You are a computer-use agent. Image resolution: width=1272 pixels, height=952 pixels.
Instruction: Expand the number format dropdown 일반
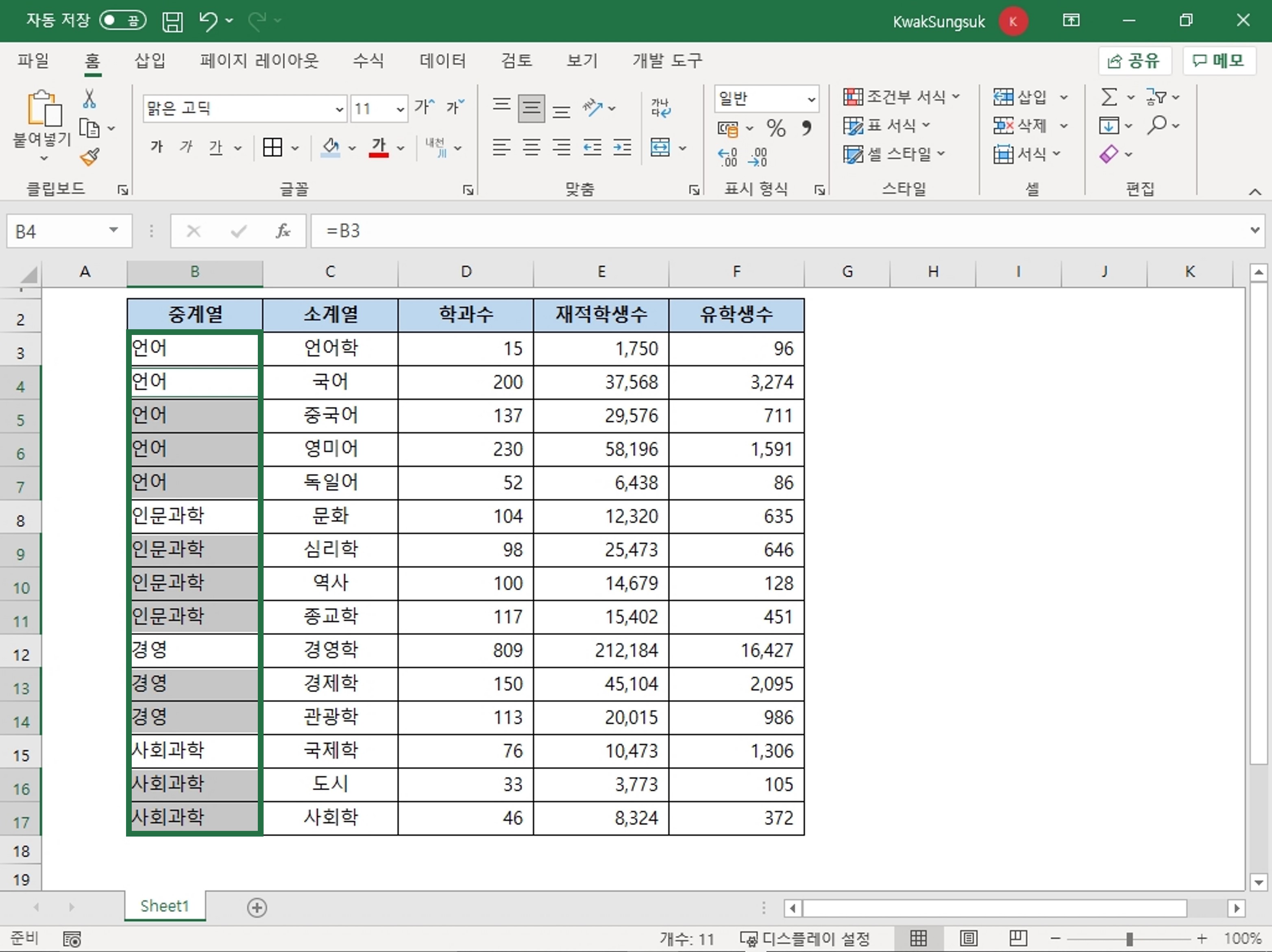[x=811, y=99]
